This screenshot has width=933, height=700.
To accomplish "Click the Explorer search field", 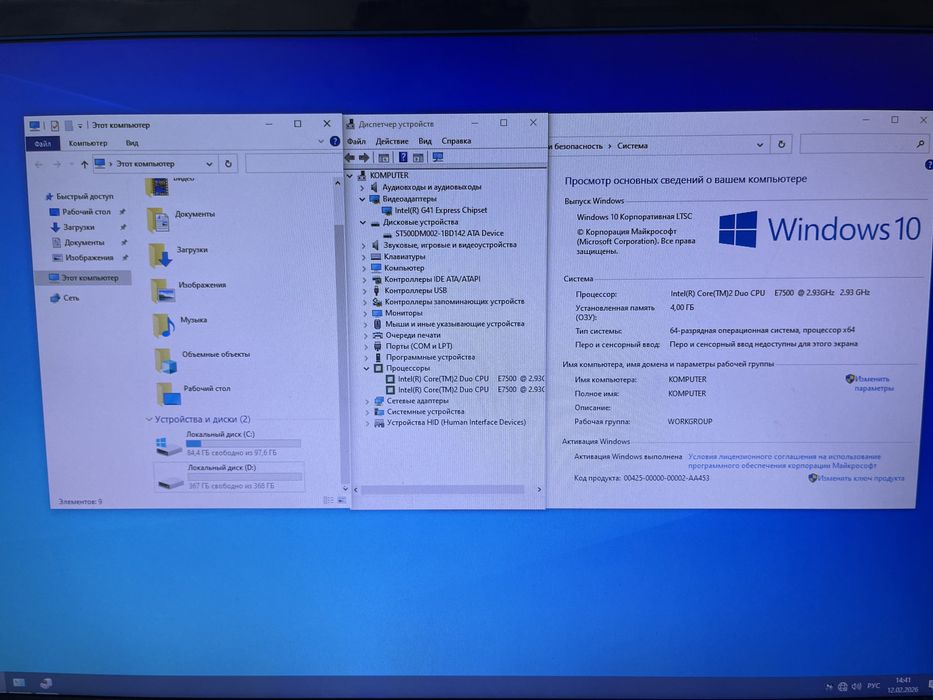I will [293, 164].
